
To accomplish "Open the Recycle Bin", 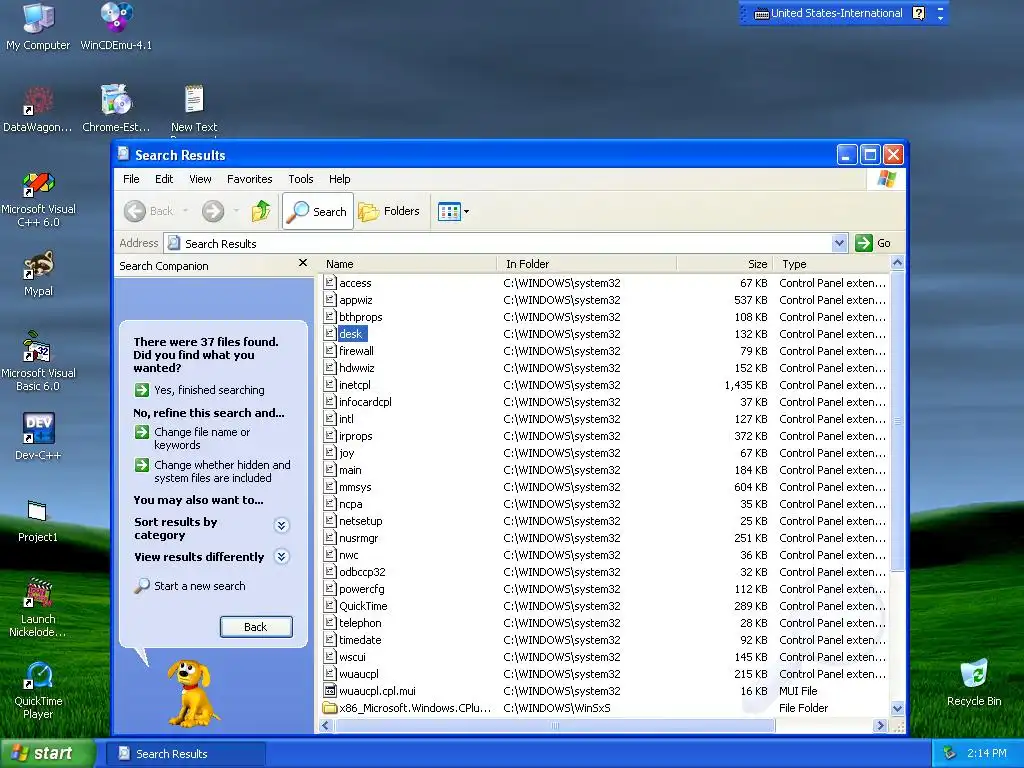I will (974, 683).
